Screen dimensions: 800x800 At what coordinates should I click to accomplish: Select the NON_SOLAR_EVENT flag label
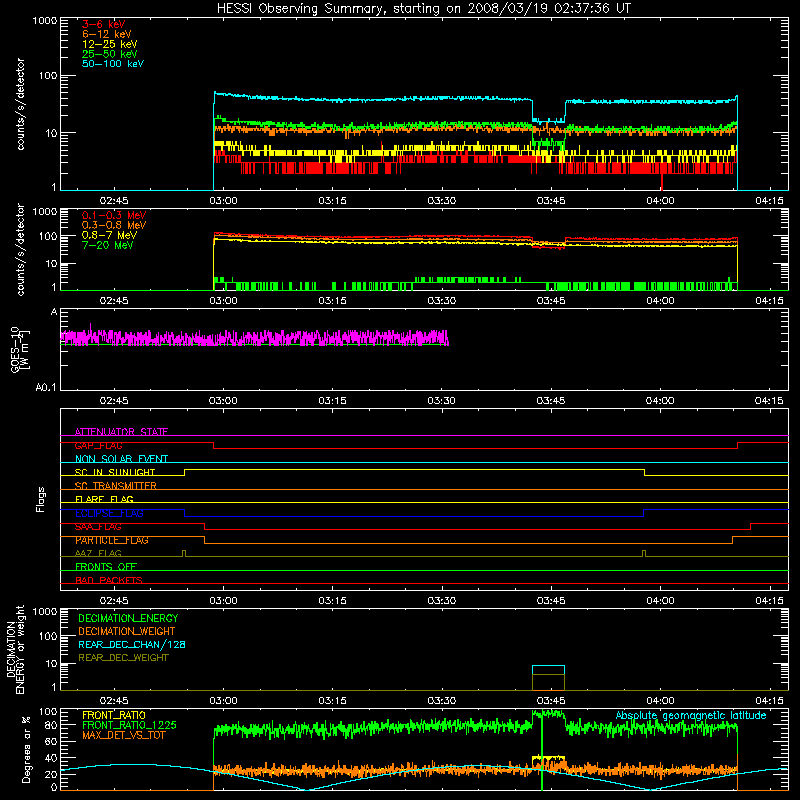point(121,459)
